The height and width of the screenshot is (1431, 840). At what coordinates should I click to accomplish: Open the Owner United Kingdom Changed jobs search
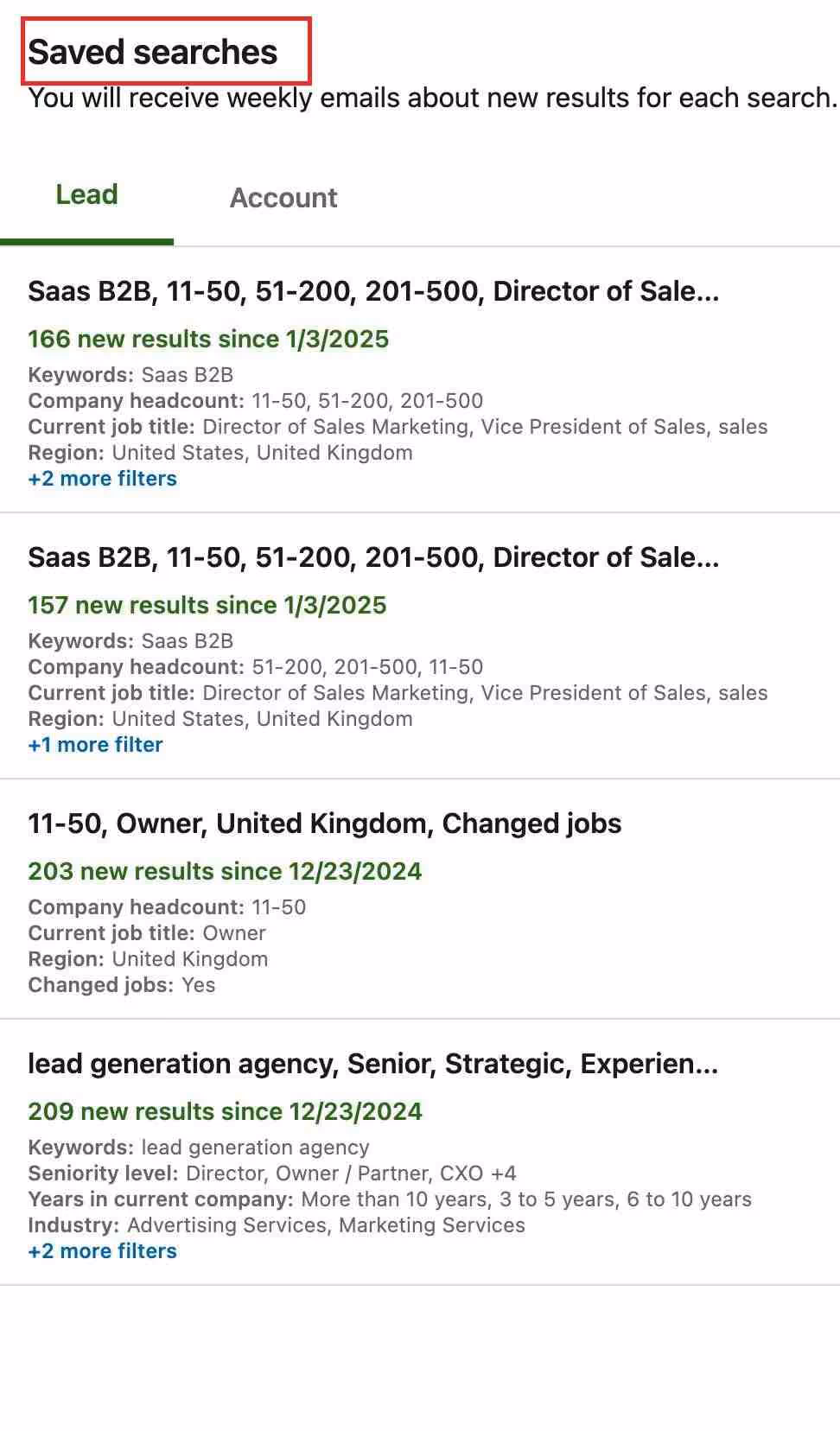point(324,824)
